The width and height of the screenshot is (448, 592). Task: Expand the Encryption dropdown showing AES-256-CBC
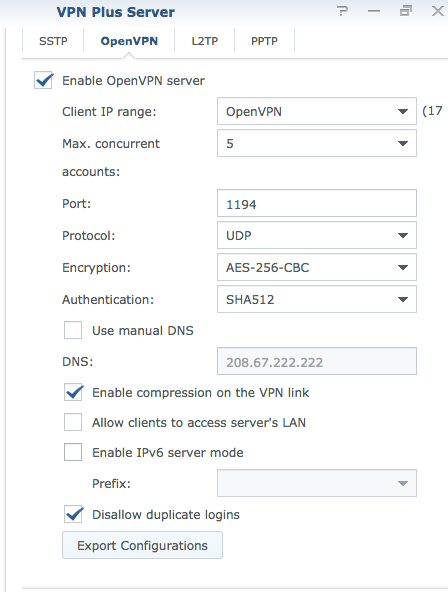pyautogui.click(x=317, y=267)
